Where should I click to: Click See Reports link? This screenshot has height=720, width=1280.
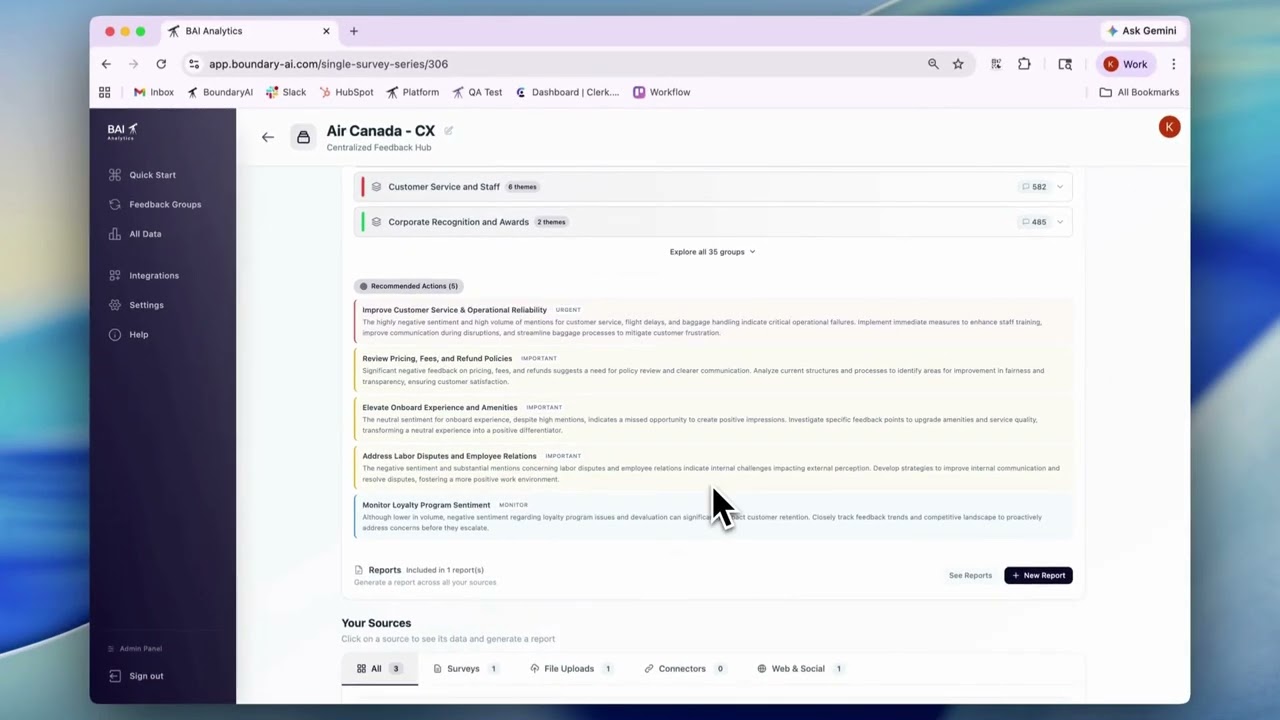970,575
